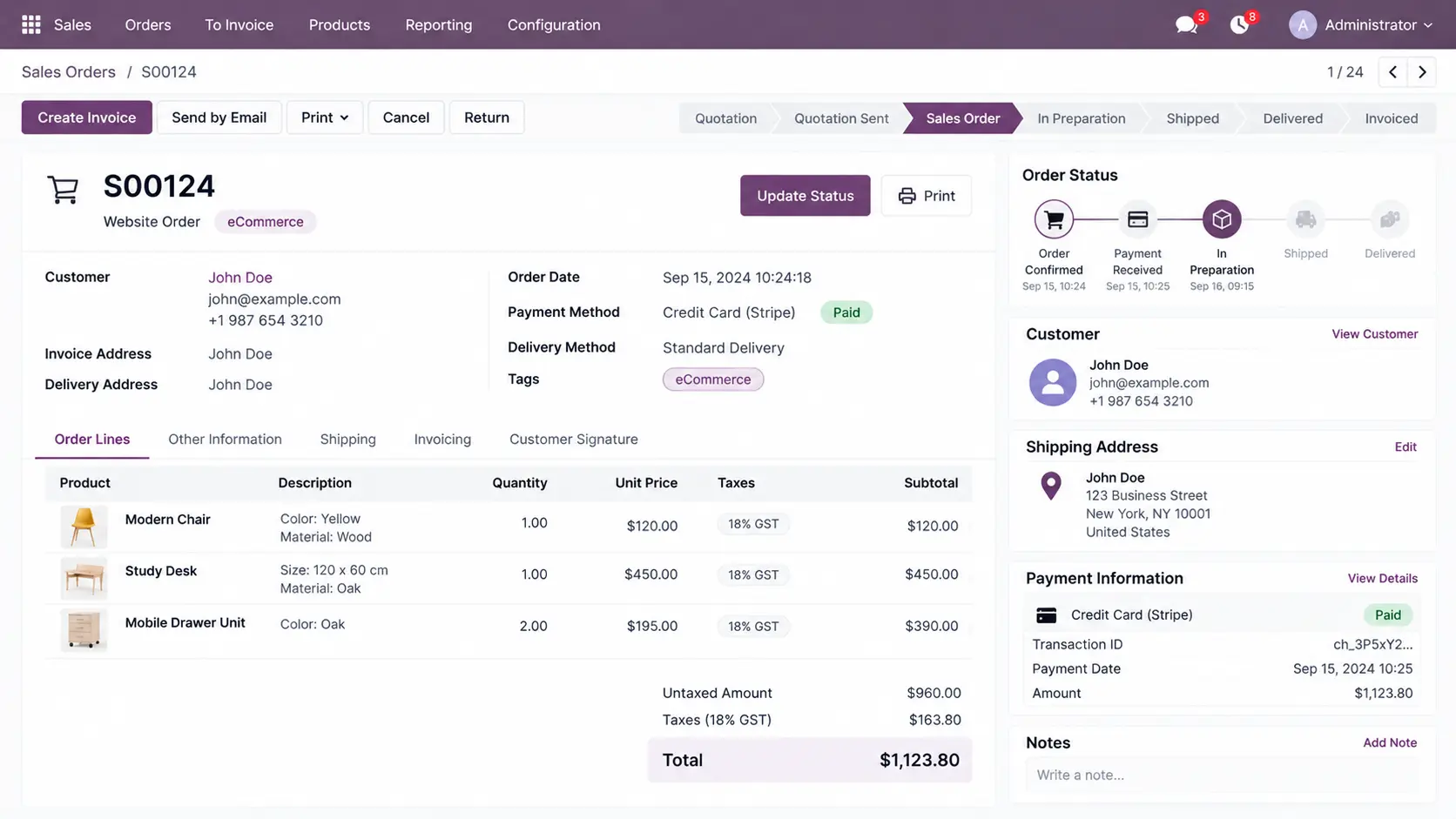The height and width of the screenshot is (819, 1456).
Task: Open the Sales menu
Action: (x=72, y=25)
